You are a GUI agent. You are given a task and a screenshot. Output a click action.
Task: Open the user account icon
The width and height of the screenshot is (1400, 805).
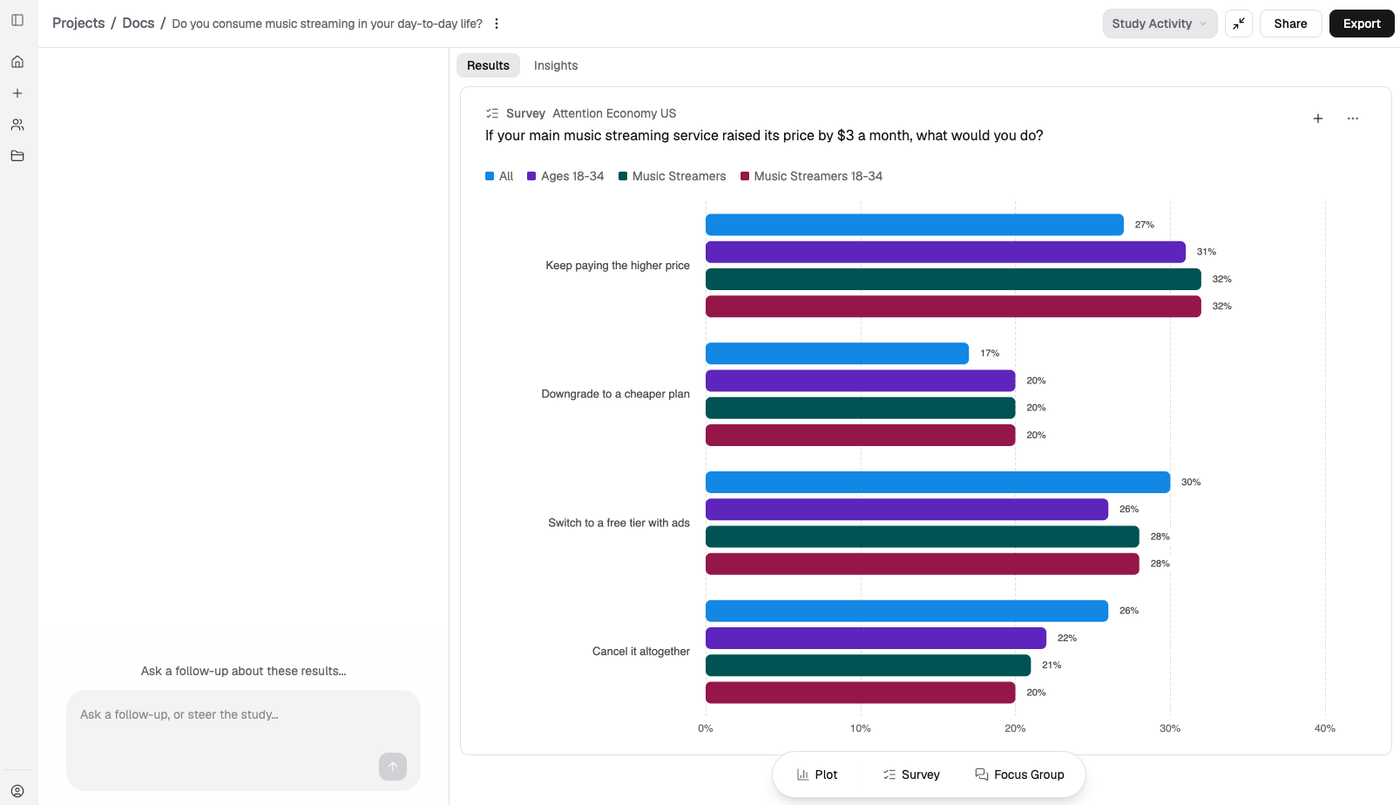click(x=17, y=791)
